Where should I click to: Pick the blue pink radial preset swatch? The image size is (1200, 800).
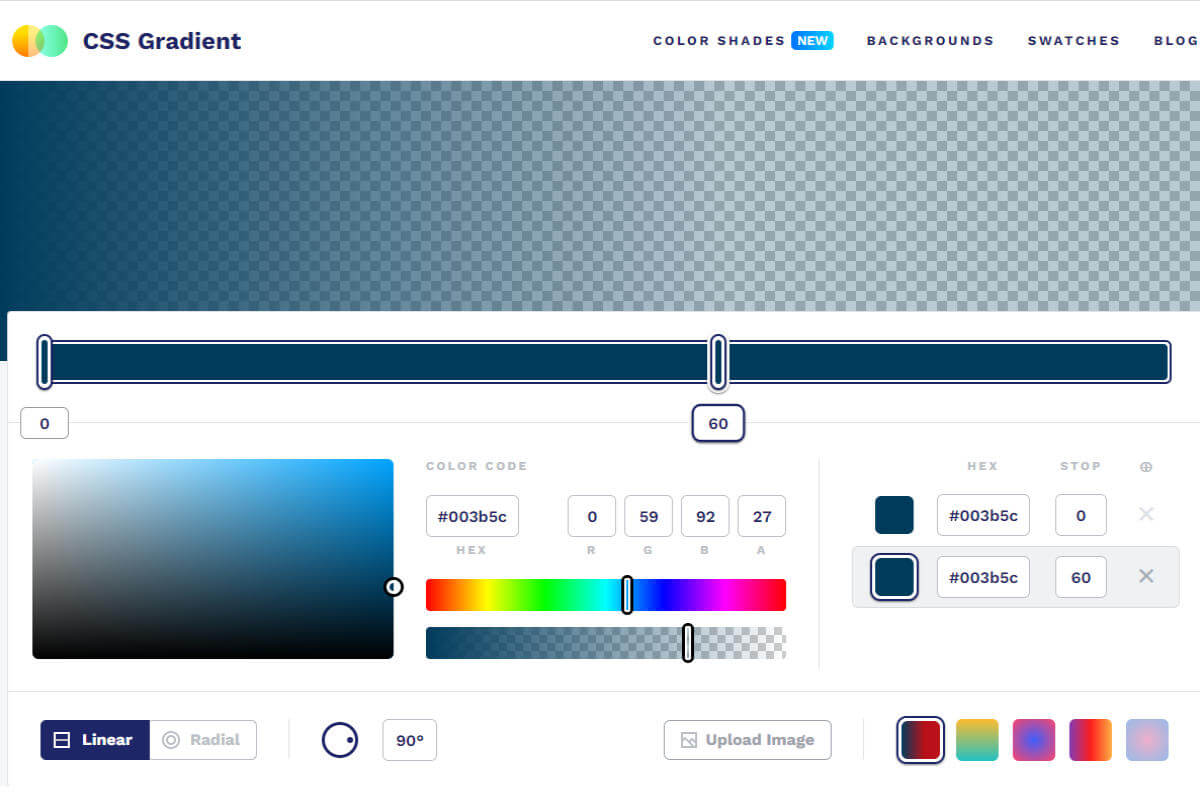coord(1034,740)
